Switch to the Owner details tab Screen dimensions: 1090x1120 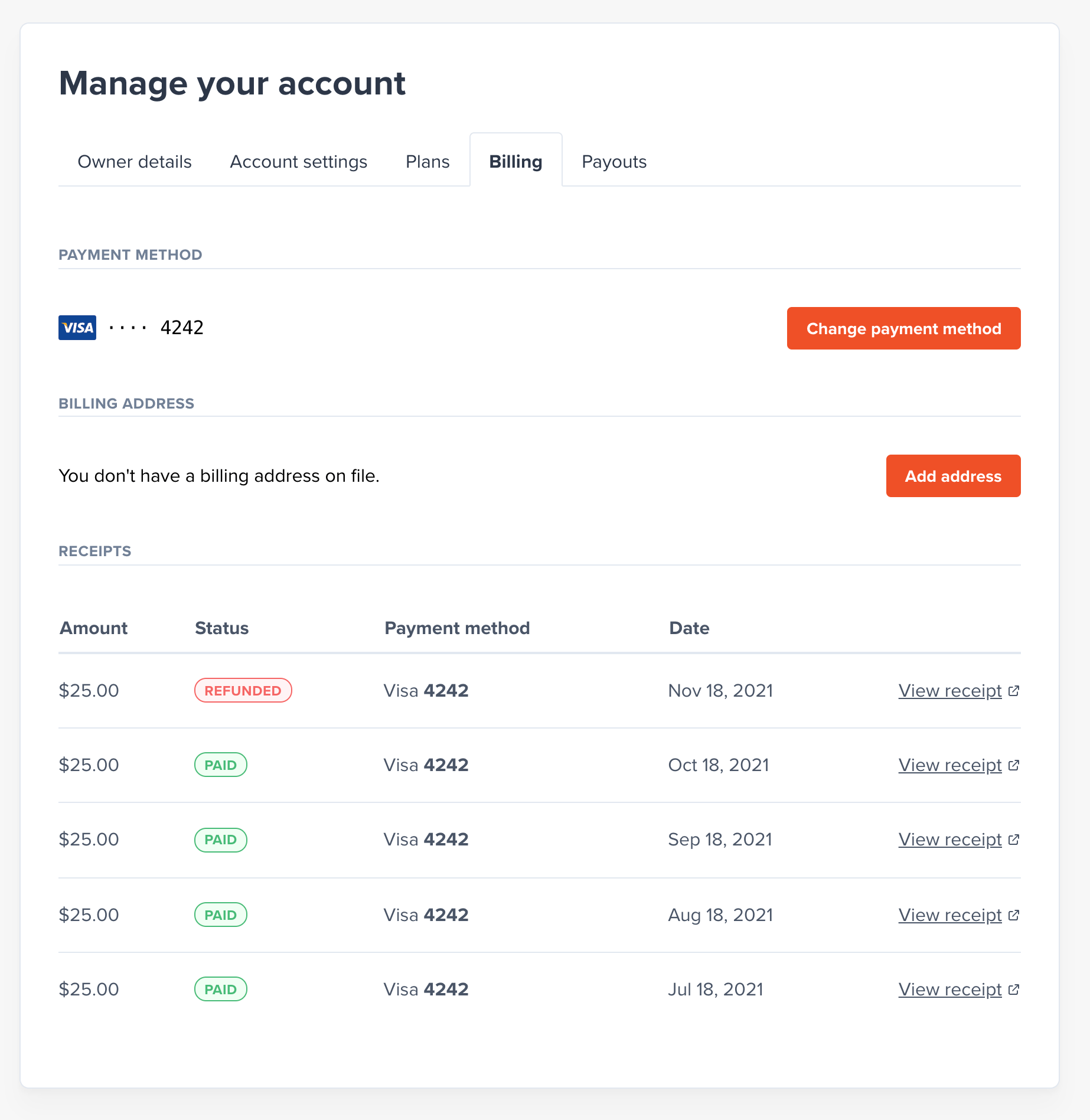coord(134,161)
